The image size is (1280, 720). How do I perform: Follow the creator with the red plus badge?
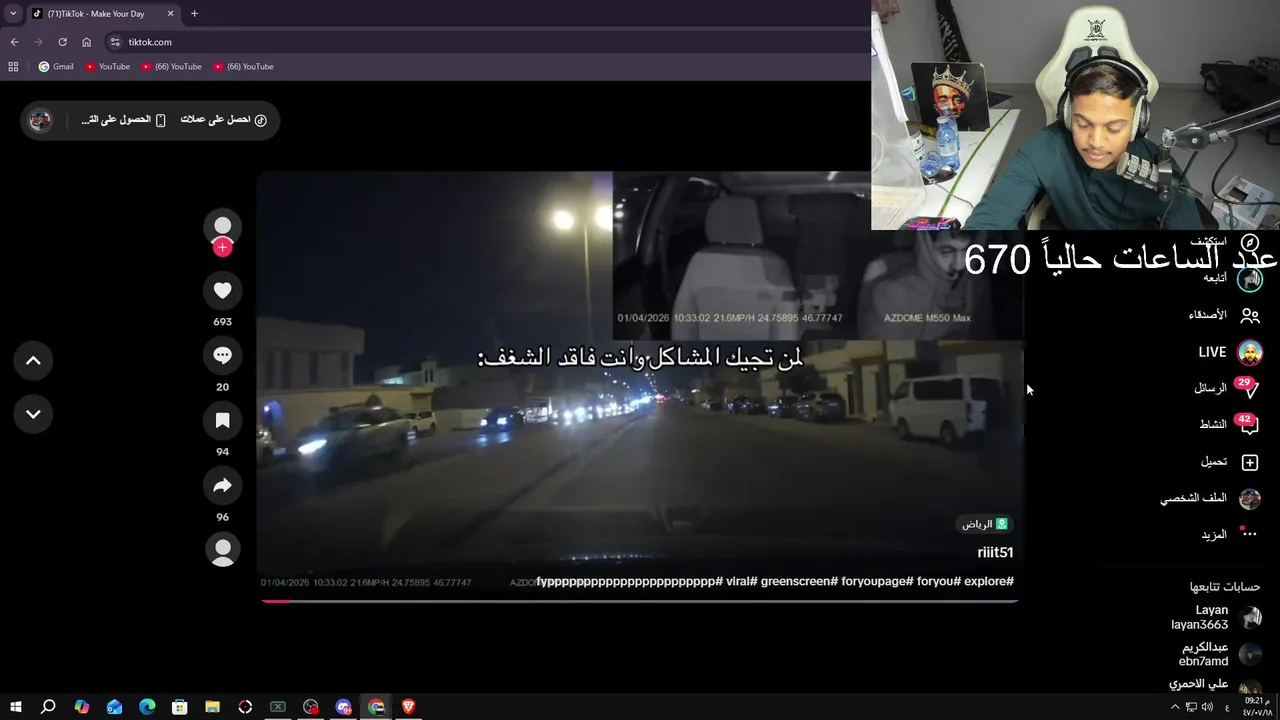pos(222,247)
